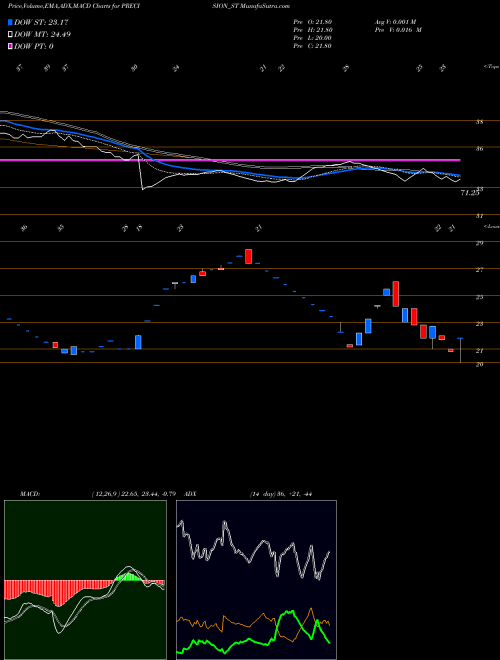Click the 23 price axis label
The height and width of the screenshot is (660, 500).
coord(479,324)
